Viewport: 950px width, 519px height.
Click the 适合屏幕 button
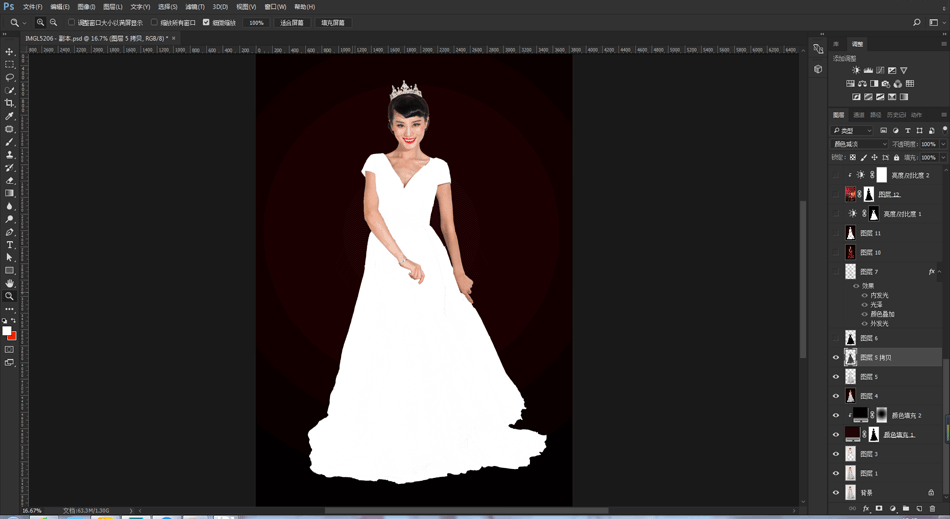tap(291, 22)
